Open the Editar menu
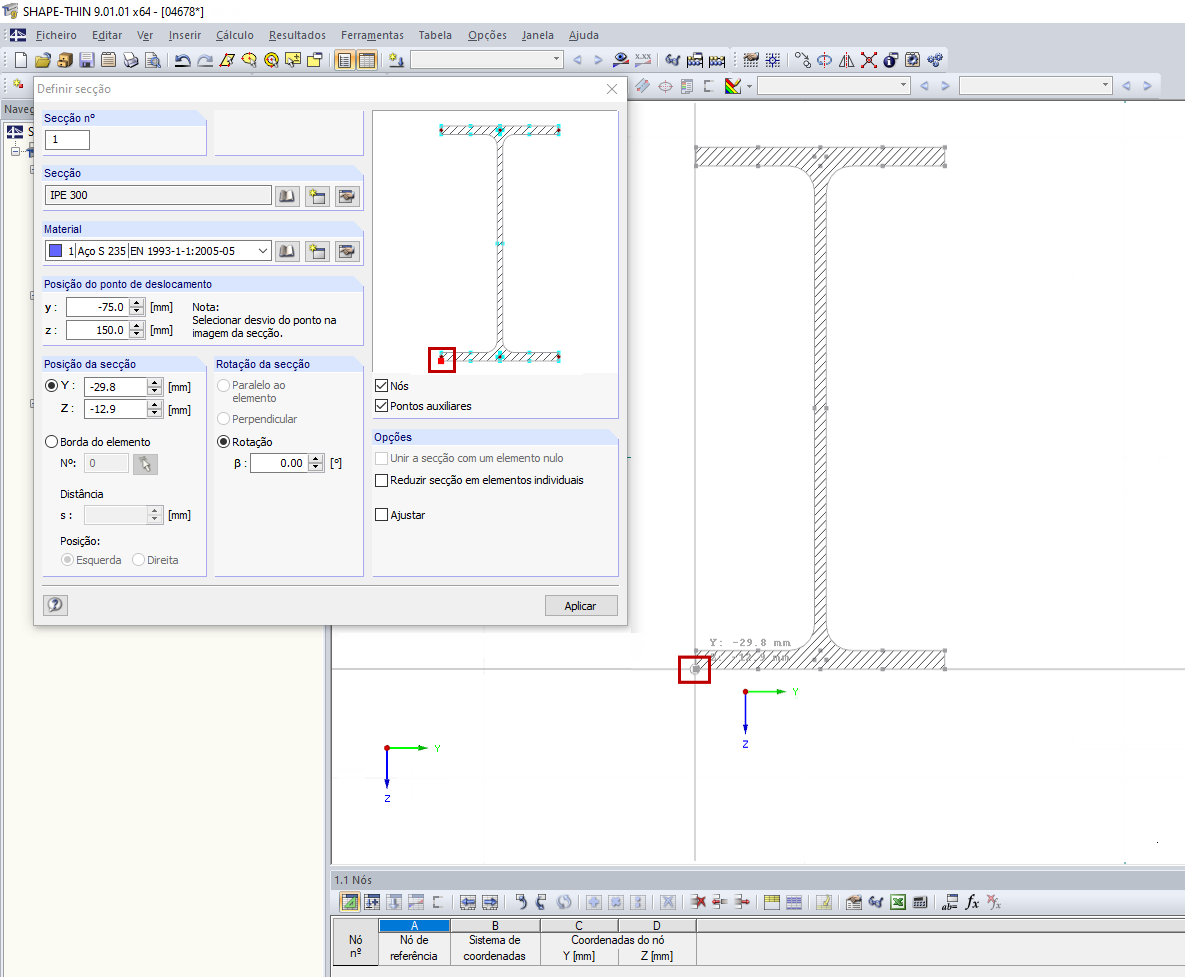The image size is (1185, 977). pyautogui.click(x=107, y=35)
